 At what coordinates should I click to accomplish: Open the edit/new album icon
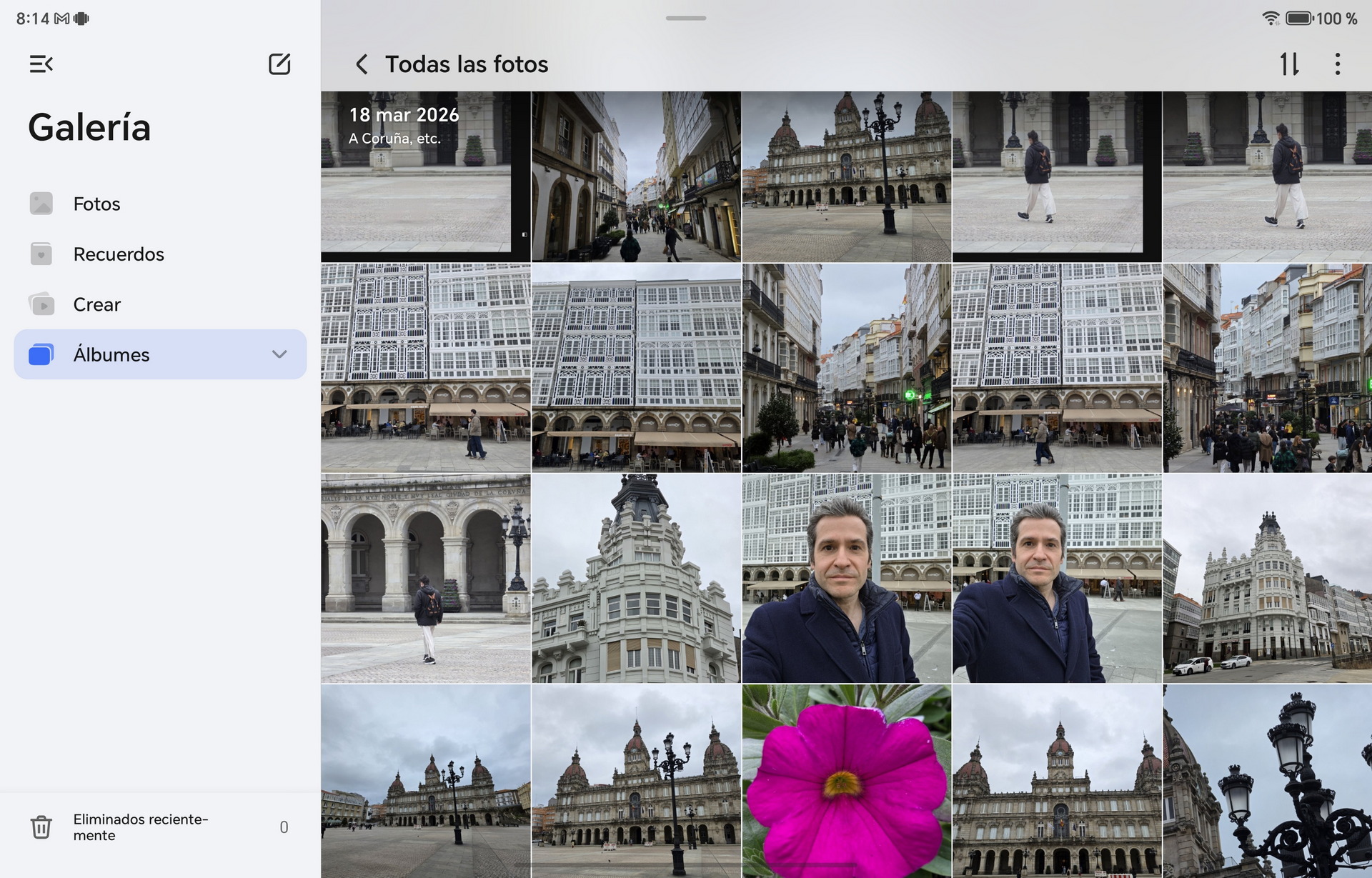pyautogui.click(x=279, y=64)
